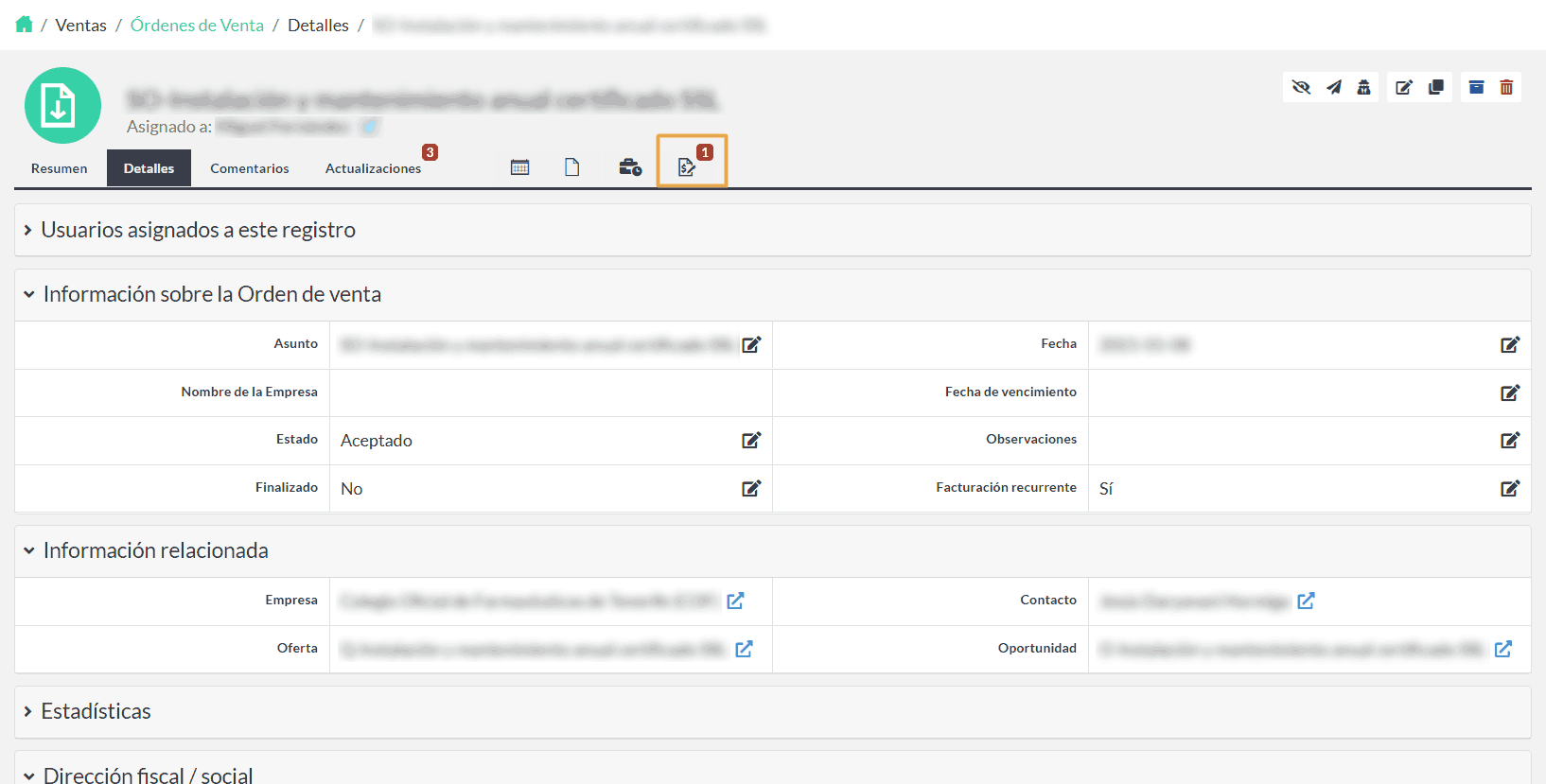Viewport: 1546px width, 784px height.
Task: Click the blue archive box icon
Action: point(1476,87)
